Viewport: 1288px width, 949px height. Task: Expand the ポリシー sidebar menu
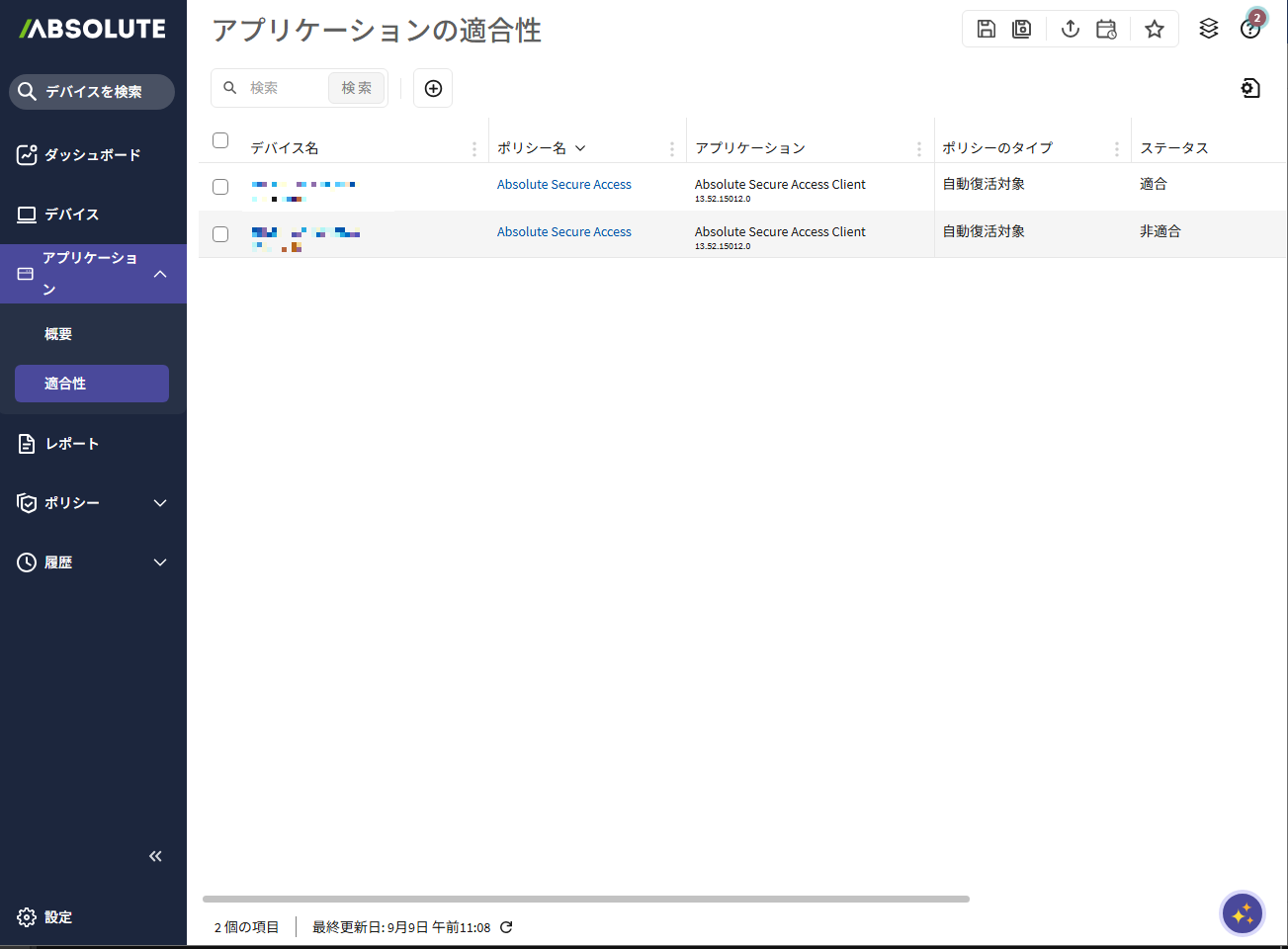point(160,503)
